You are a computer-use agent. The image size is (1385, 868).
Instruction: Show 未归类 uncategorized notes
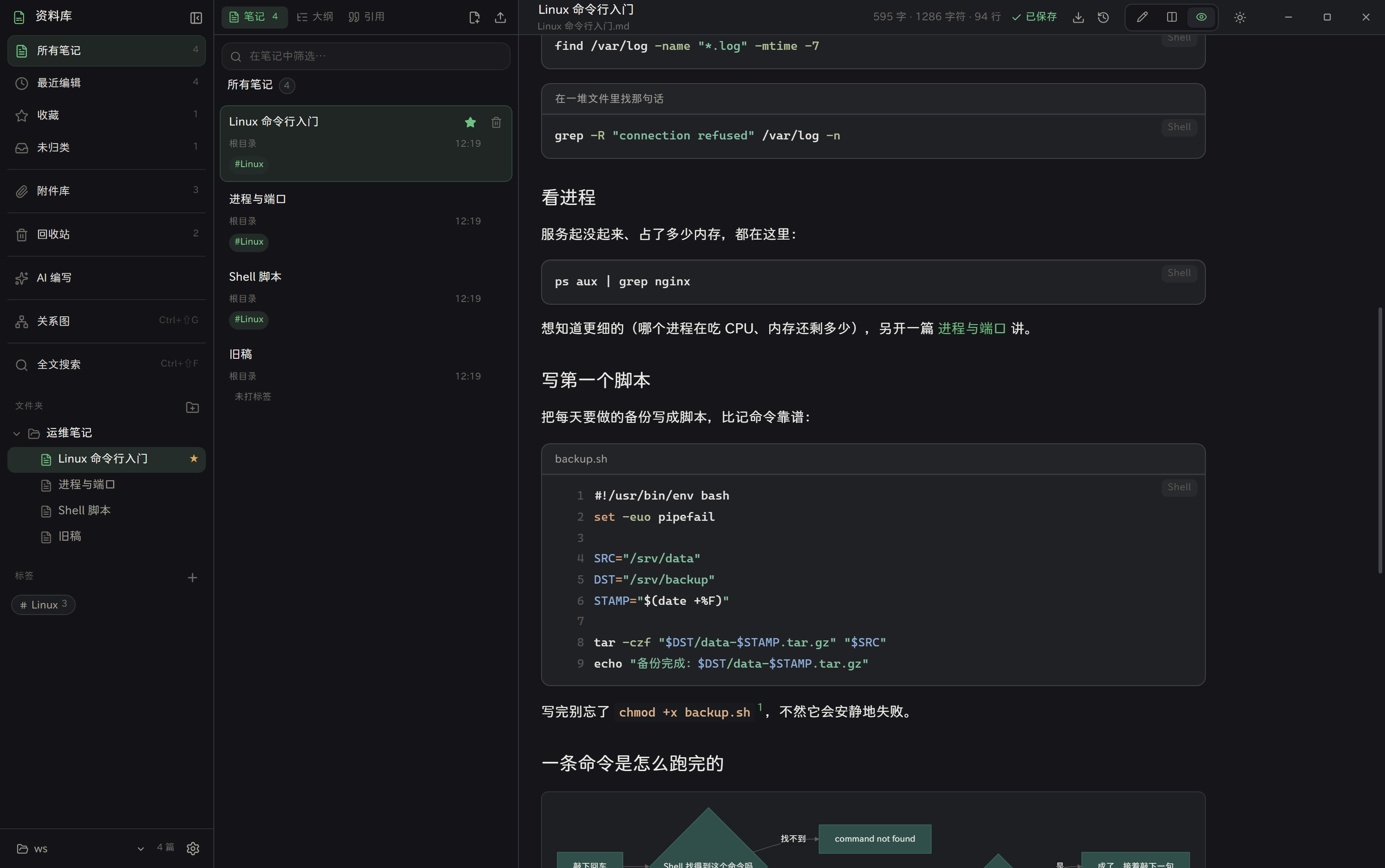tap(107, 148)
